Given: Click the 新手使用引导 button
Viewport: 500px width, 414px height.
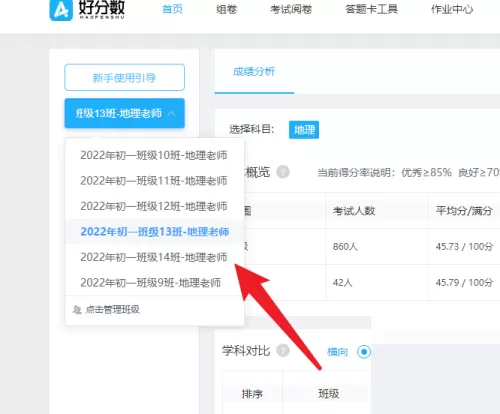Looking at the screenshot, I should pos(125,78).
